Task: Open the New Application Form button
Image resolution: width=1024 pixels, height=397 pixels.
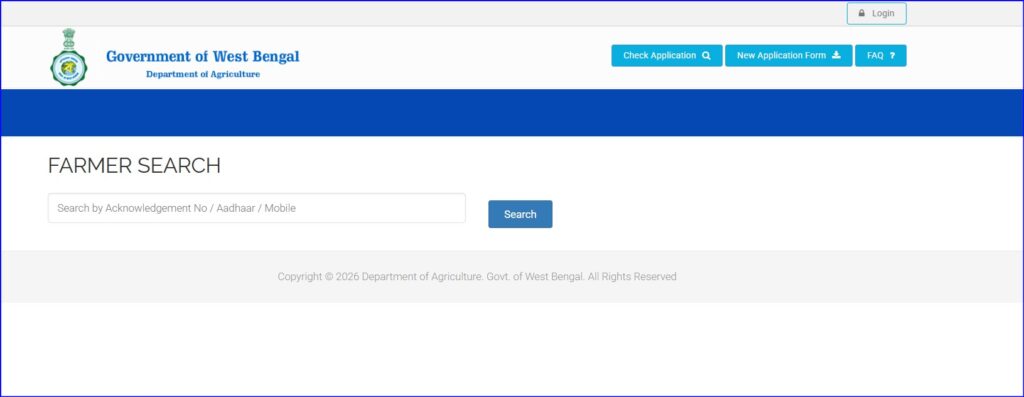Action: (x=788, y=56)
